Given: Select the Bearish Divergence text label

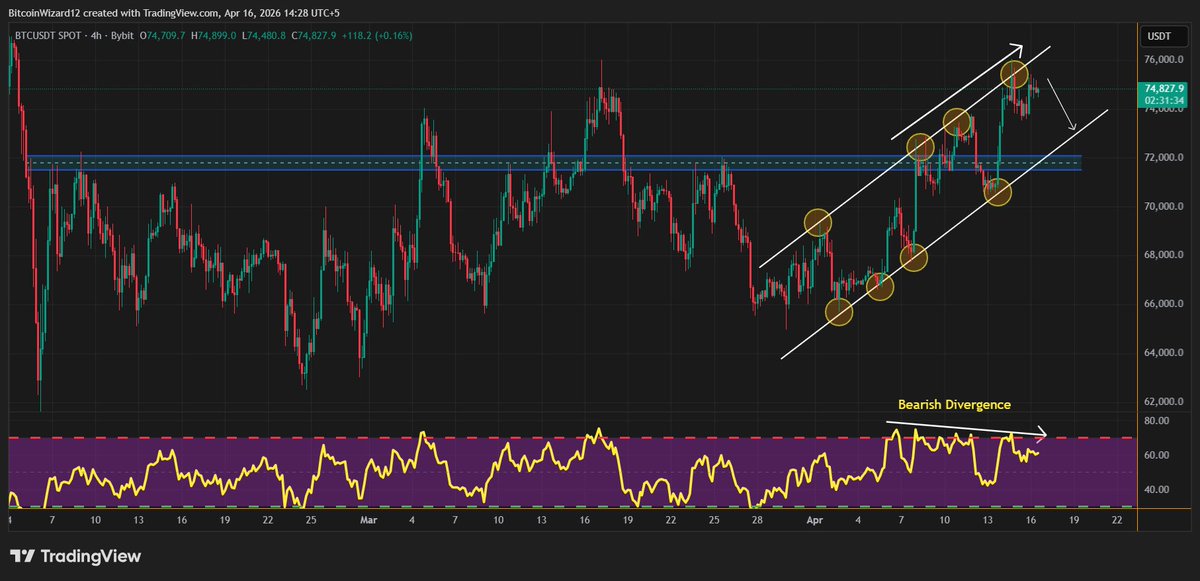Looking at the screenshot, I should [x=953, y=405].
